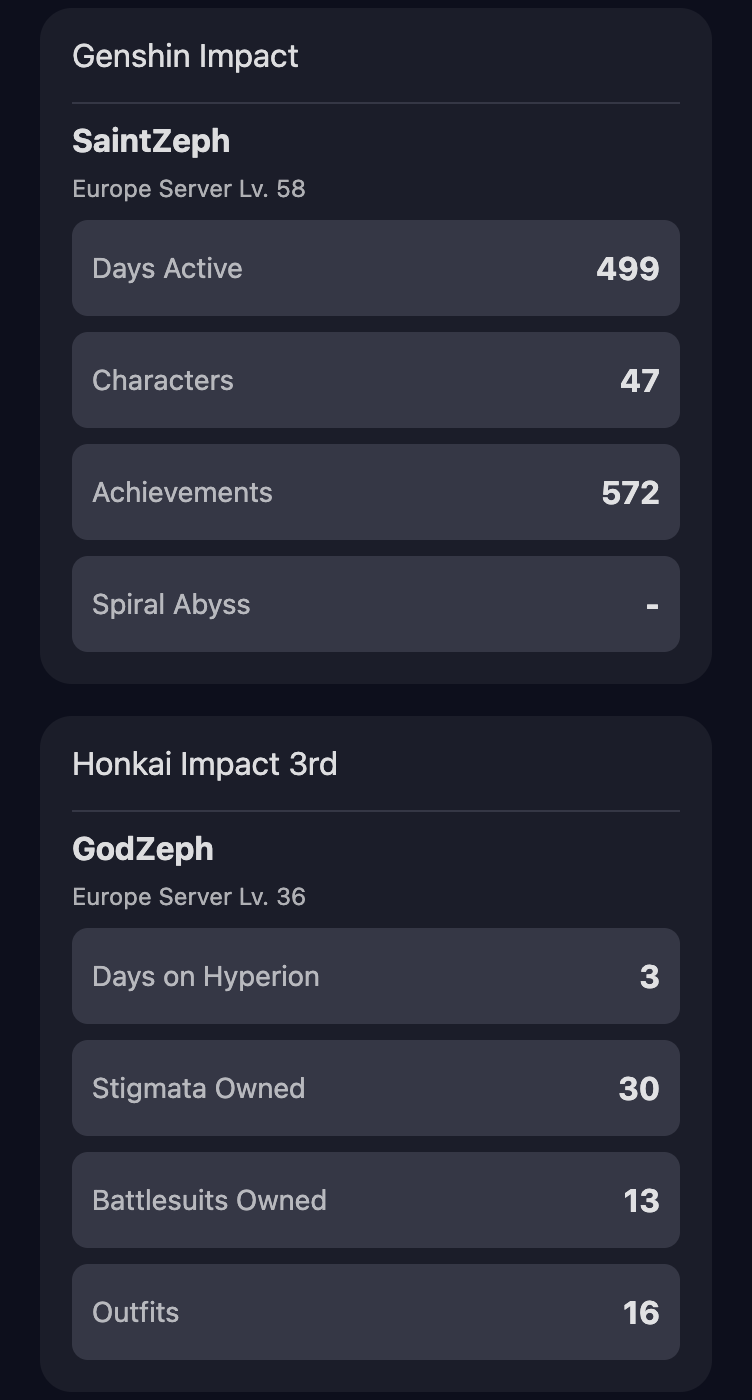The height and width of the screenshot is (1400, 752).
Task: Click the Genshin Impact card title
Action: (x=185, y=56)
